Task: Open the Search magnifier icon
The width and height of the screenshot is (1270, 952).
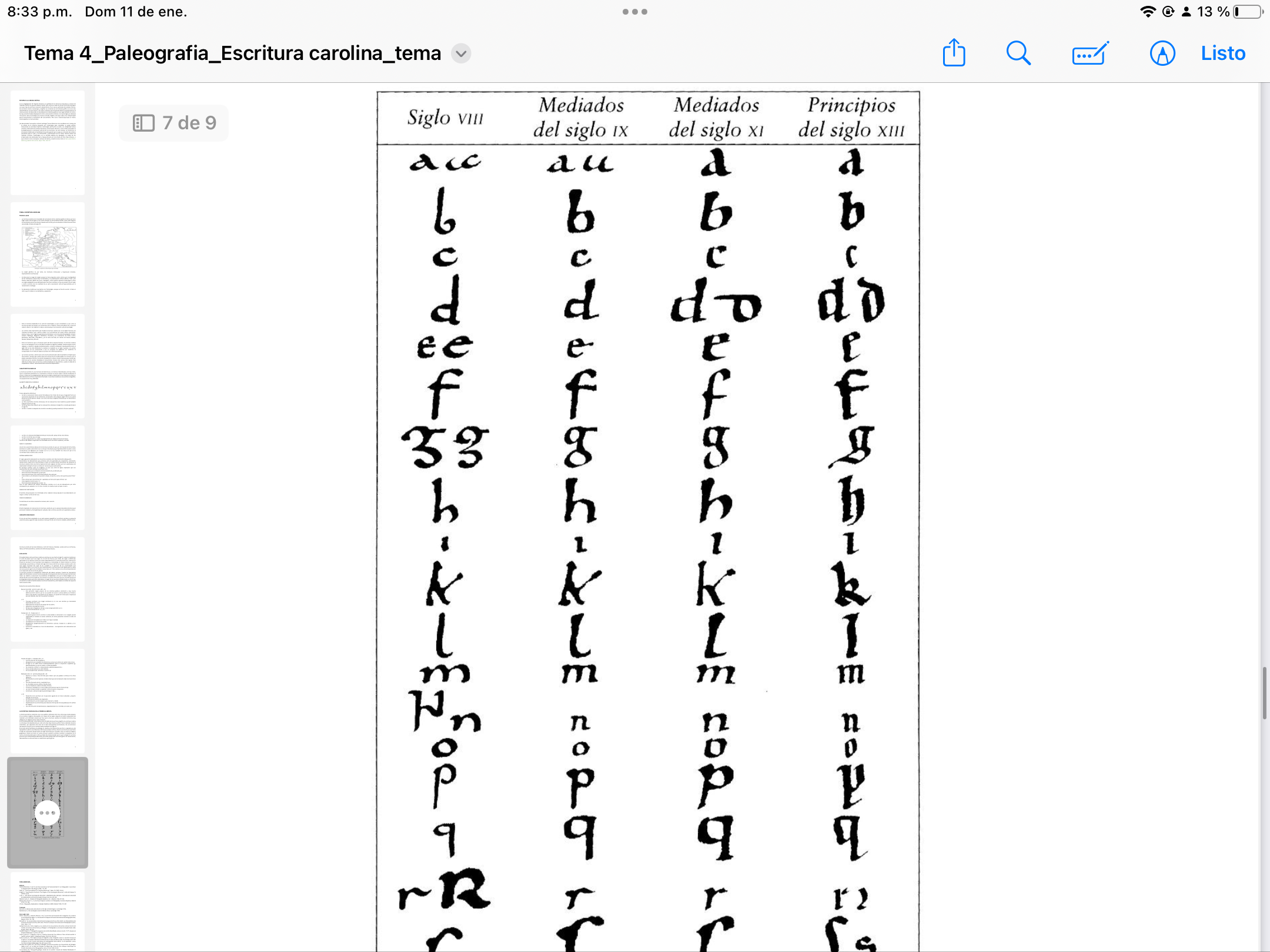Action: [1018, 53]
